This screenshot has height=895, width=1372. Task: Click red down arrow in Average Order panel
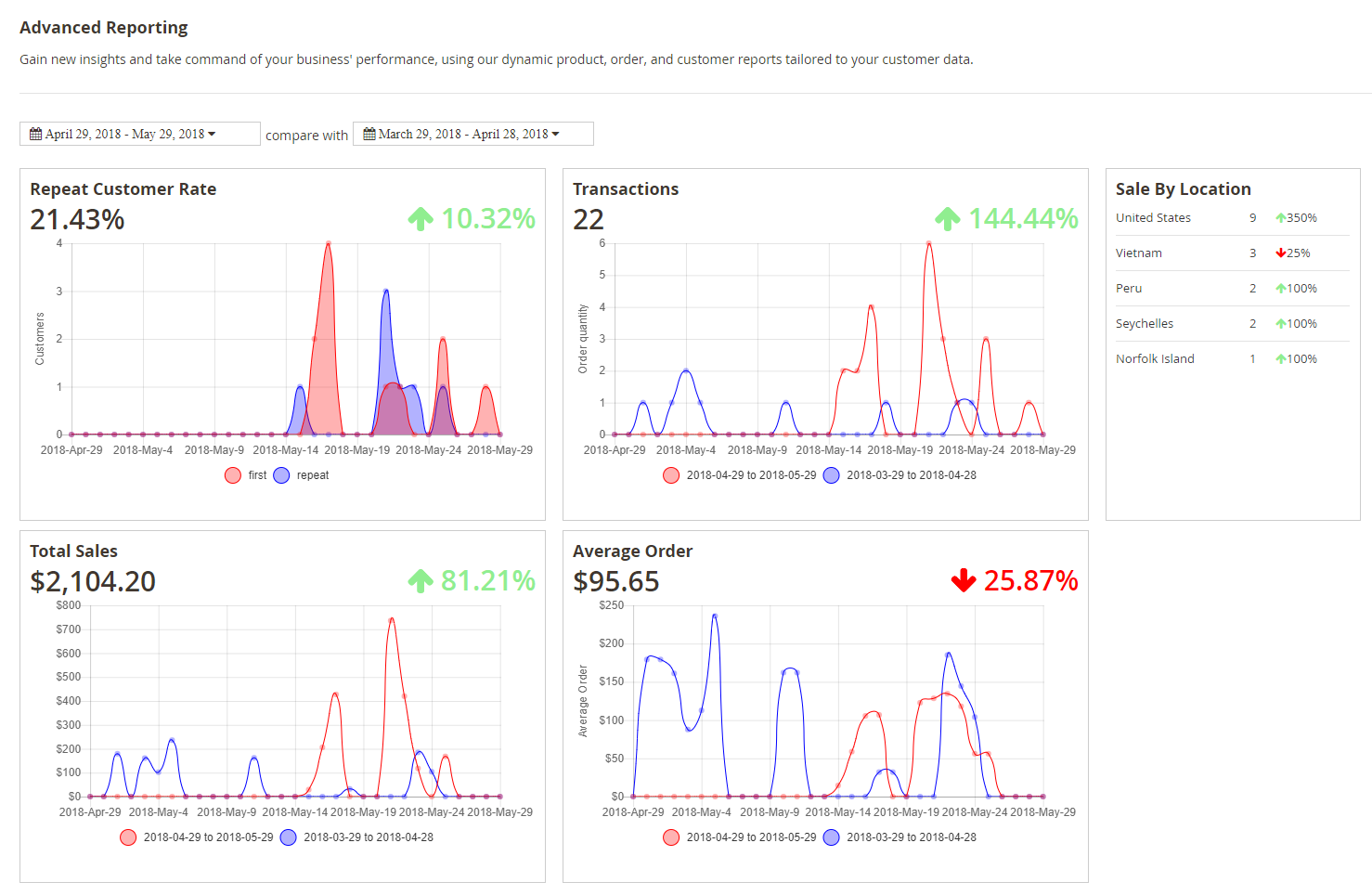pyautogui.click(x=964, y=581)
